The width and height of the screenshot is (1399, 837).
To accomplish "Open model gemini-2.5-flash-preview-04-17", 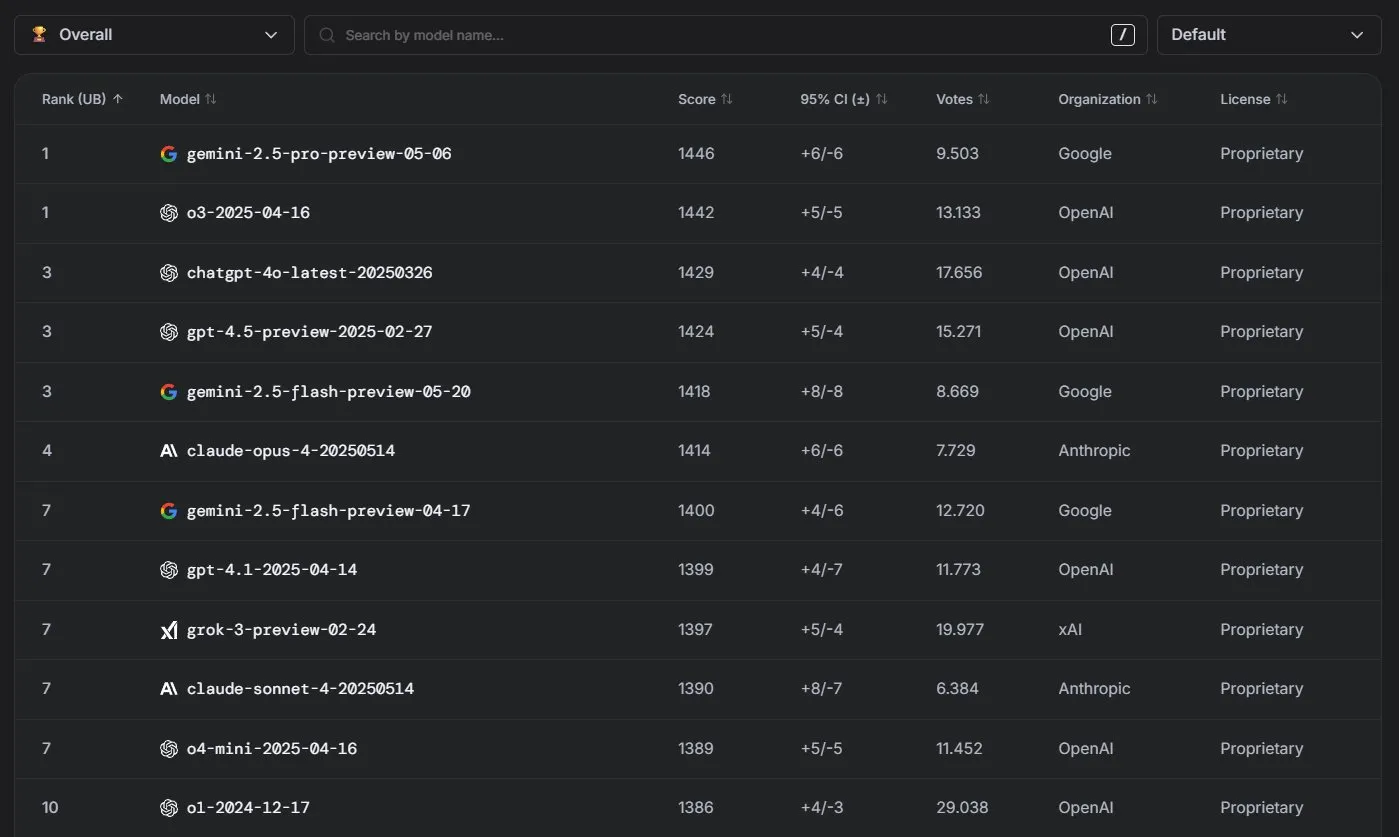I will pyautogui.click(x=329, y=511).
